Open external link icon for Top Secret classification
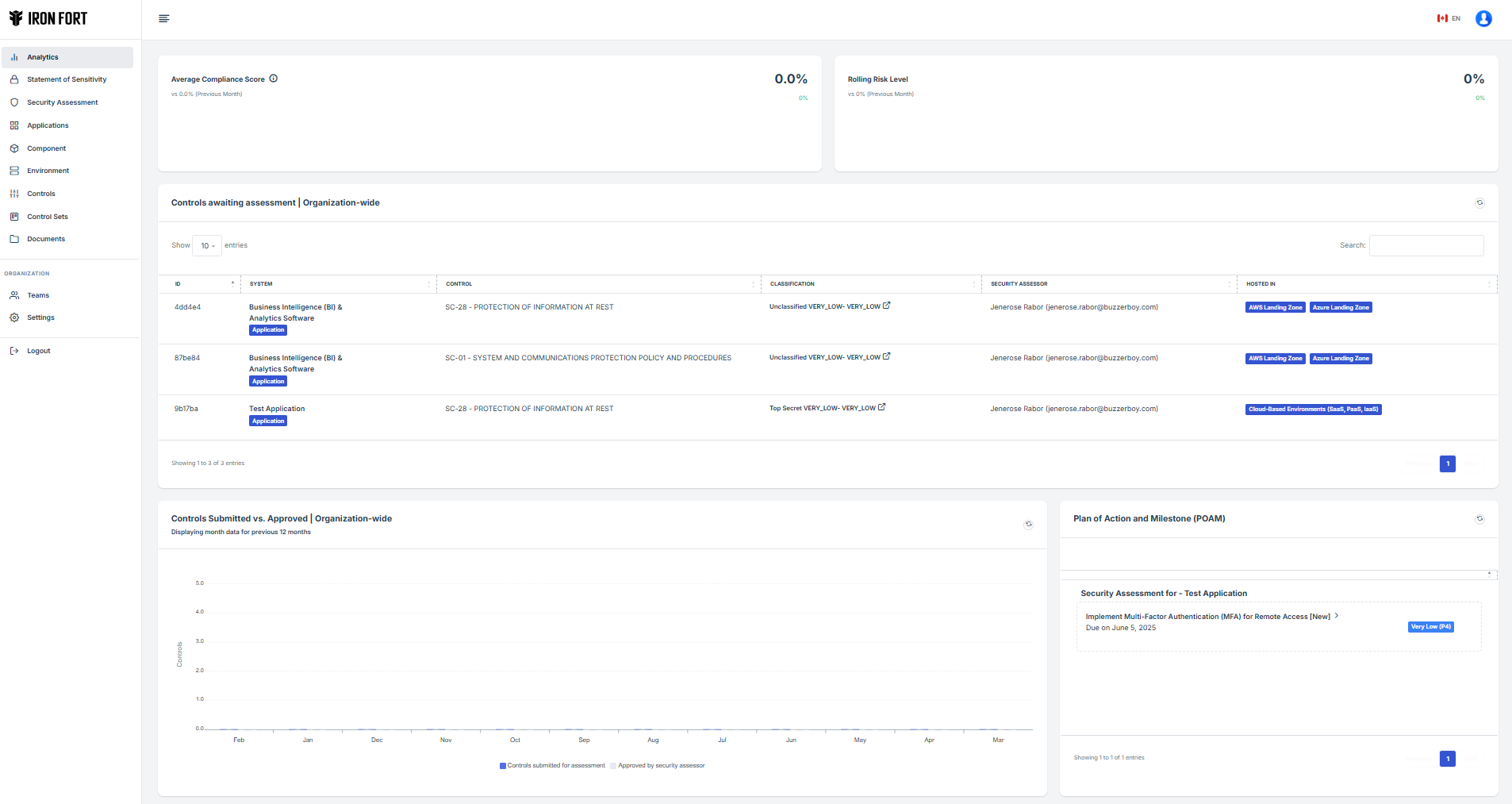The height and width of the screenshot is (804, 1512). pos(882,407)
